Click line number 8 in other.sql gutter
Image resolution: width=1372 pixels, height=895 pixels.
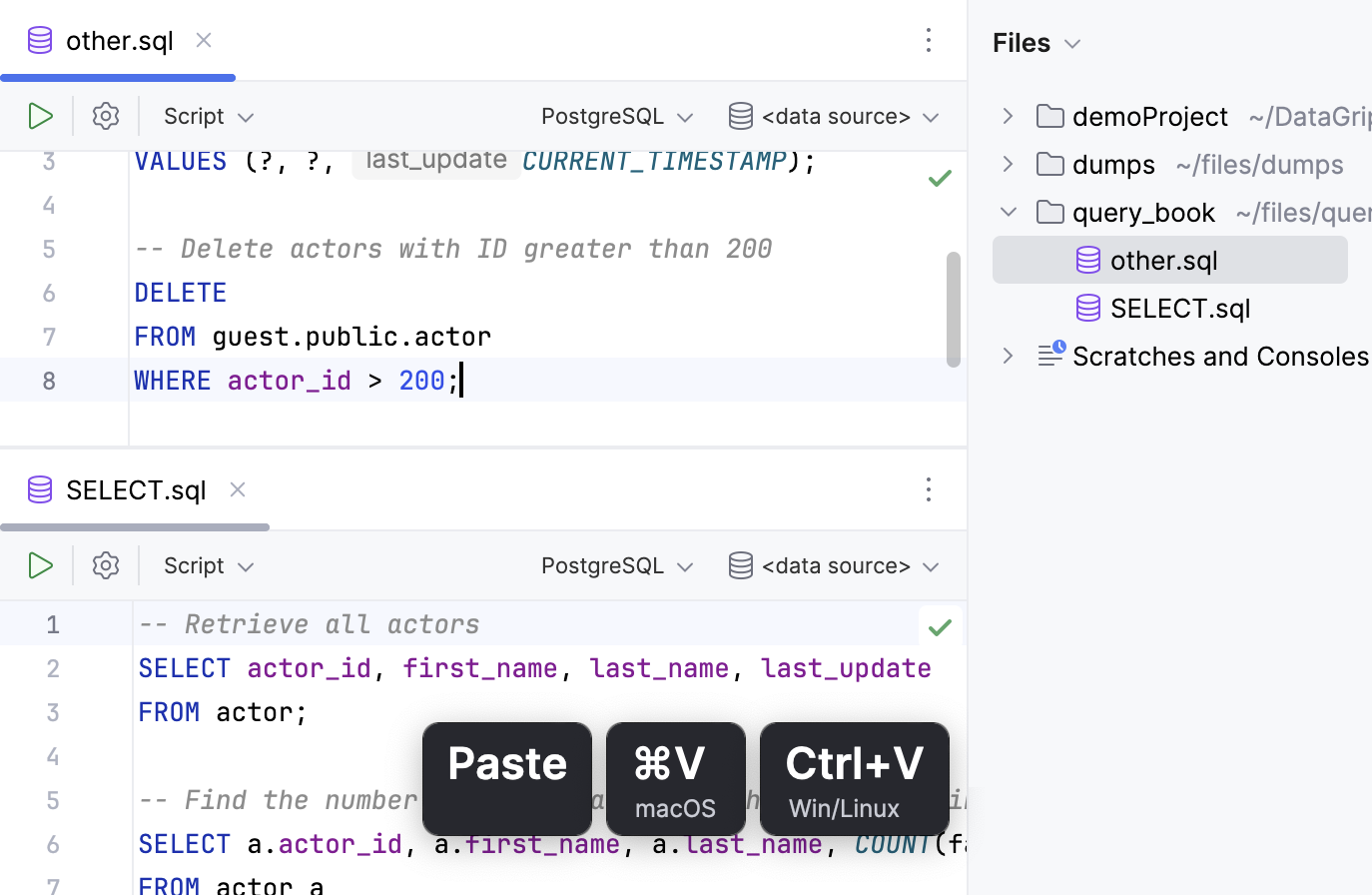[49, 381]
